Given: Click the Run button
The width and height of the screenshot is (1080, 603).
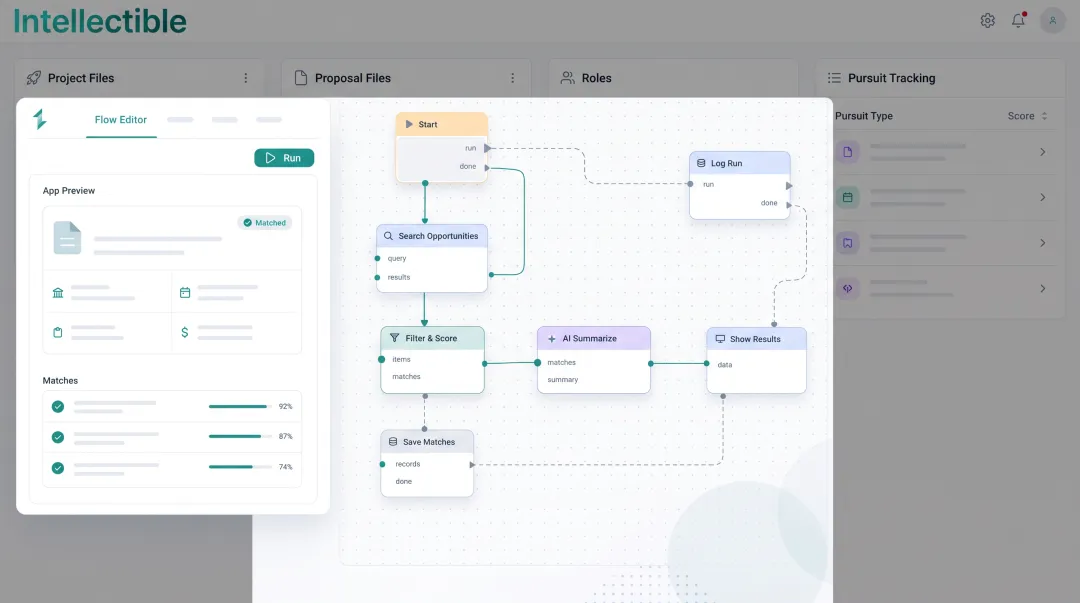Looking at the screenshot, I should click(284, 158).
